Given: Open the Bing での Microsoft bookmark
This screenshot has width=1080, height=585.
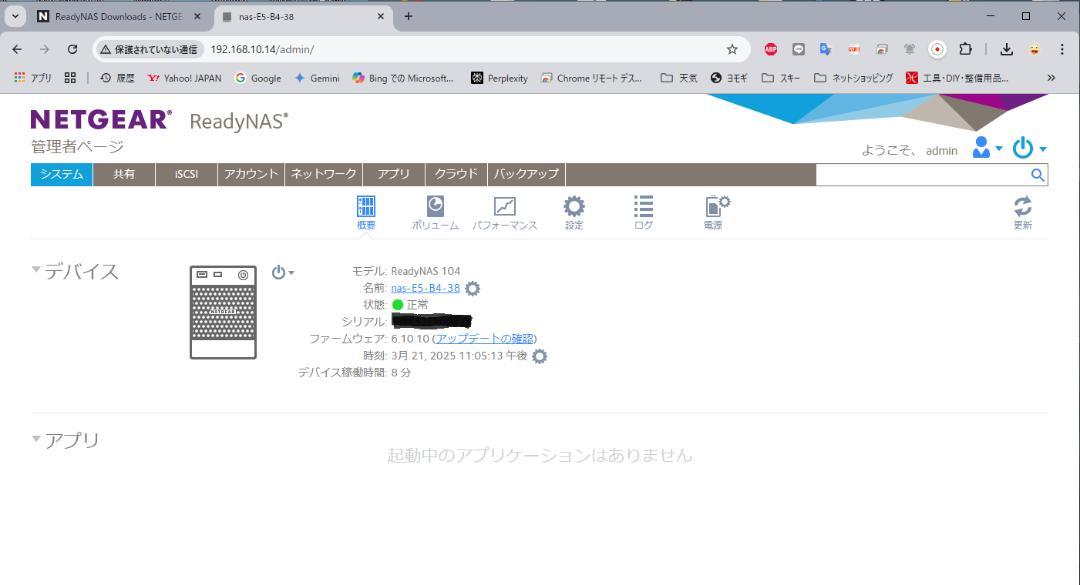Looking at the screenshot, I should tap(403, 78).
